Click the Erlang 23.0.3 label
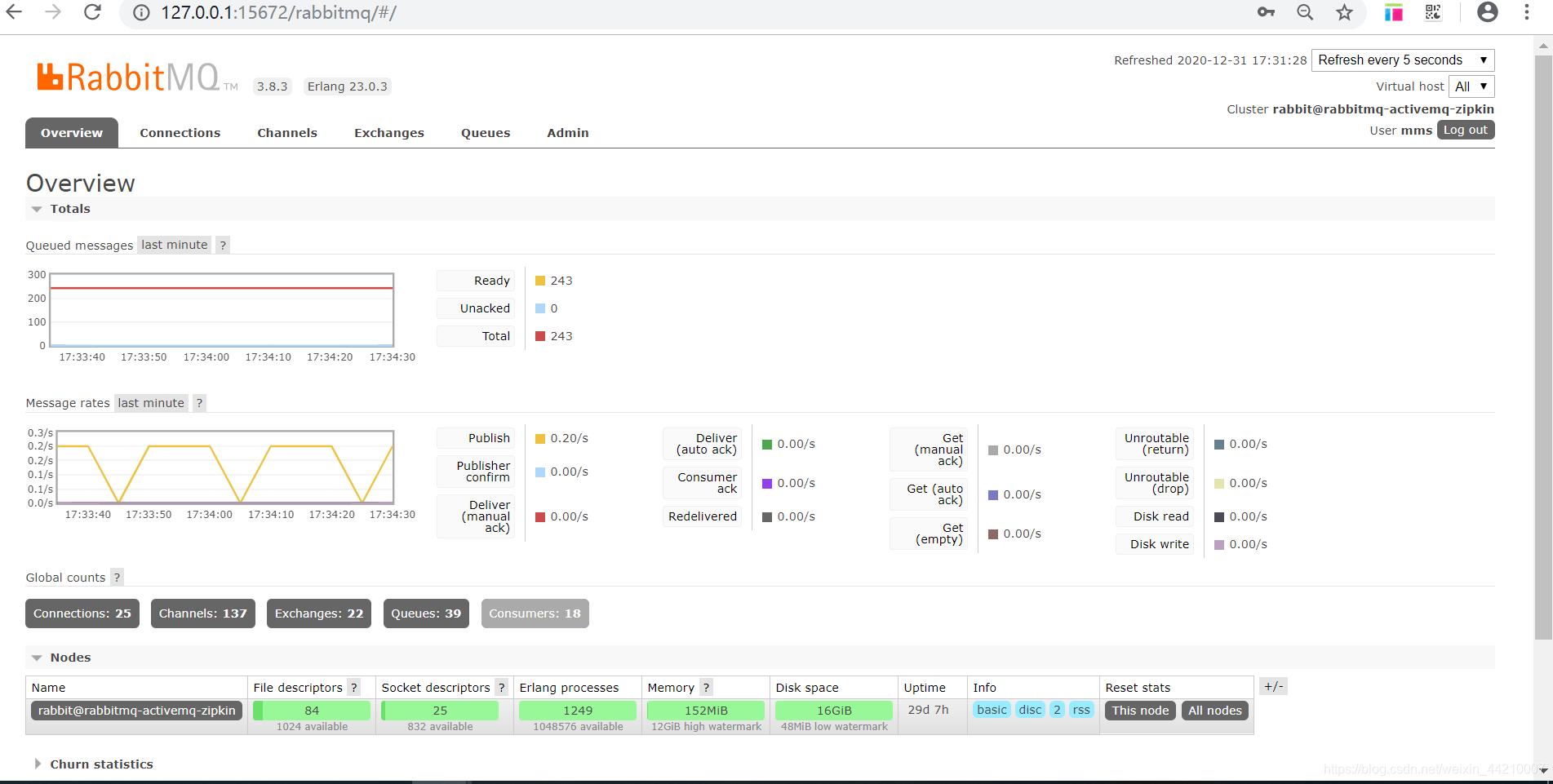Viewport: 1553px width, 784px height. 348,86
